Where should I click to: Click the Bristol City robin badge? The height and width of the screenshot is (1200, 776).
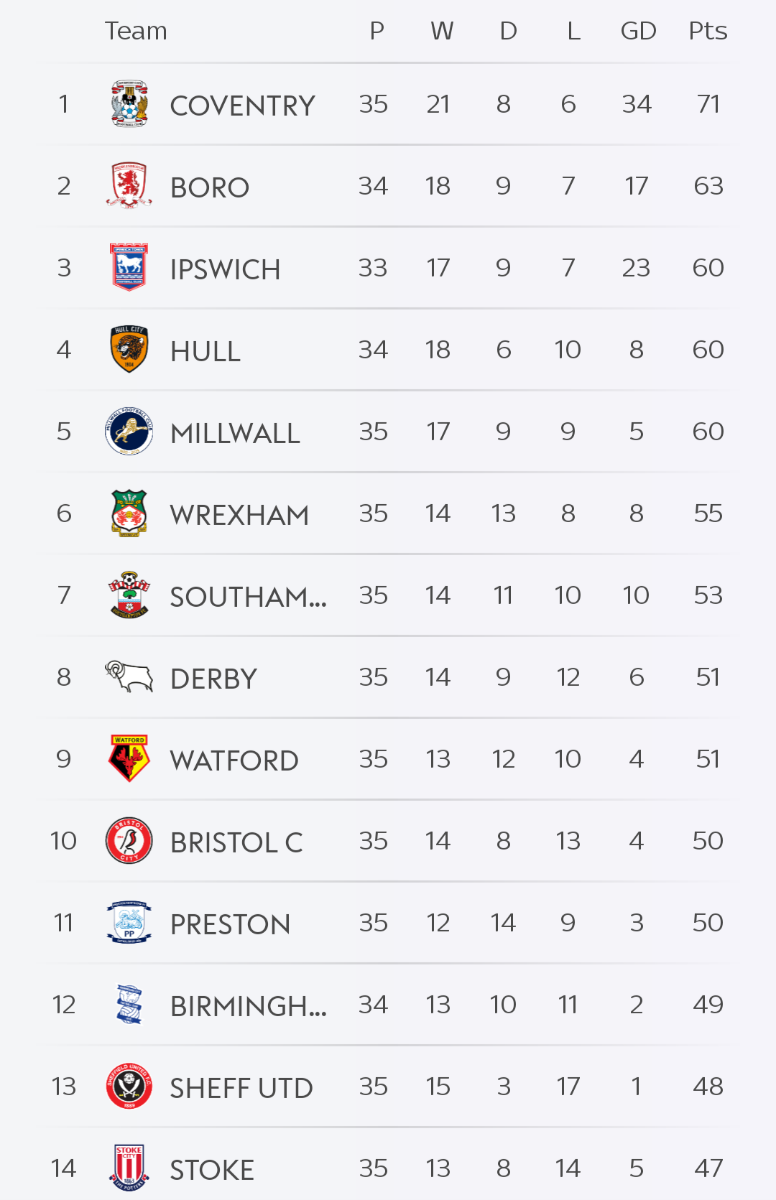click(x=129, y=841)
